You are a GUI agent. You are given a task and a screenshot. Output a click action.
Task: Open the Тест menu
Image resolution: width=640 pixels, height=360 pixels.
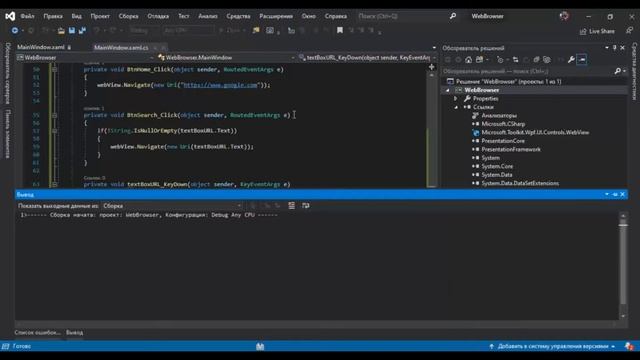[184, 16]
